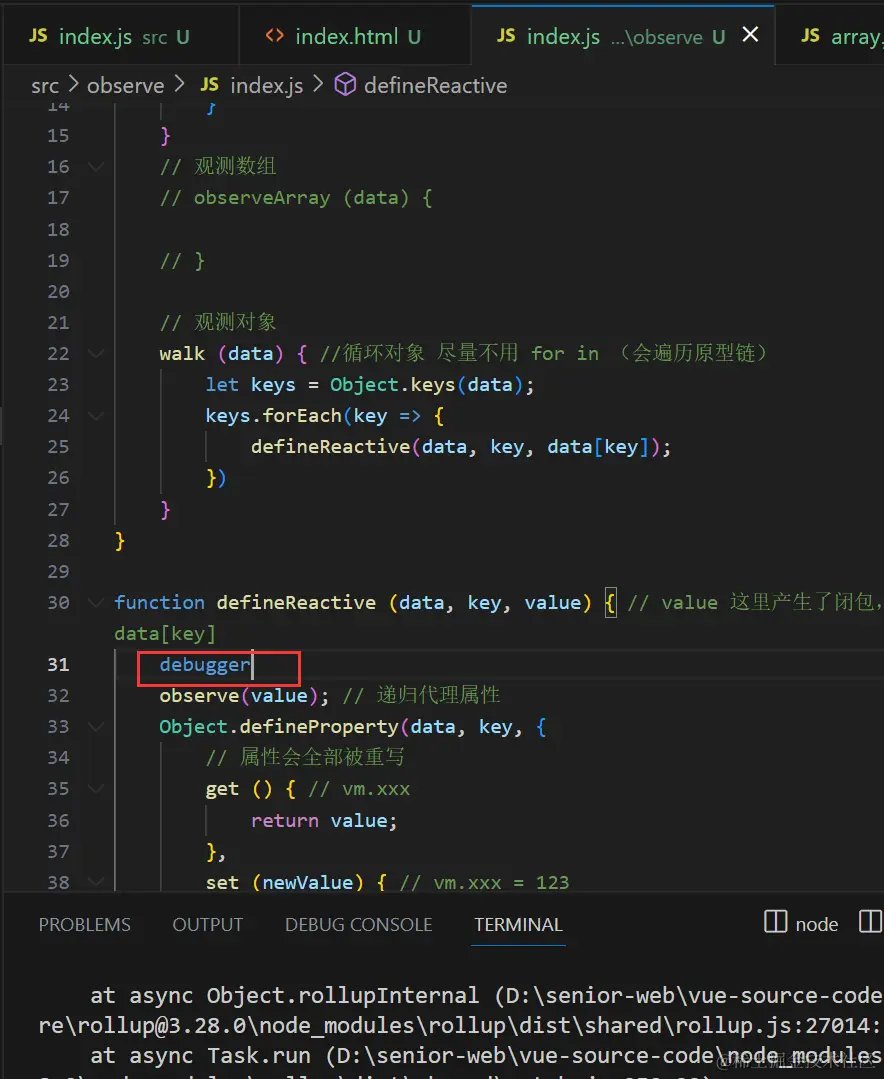Click 'set (newValue)' on line 38
884x1079 pixels.
pos(284,882)
